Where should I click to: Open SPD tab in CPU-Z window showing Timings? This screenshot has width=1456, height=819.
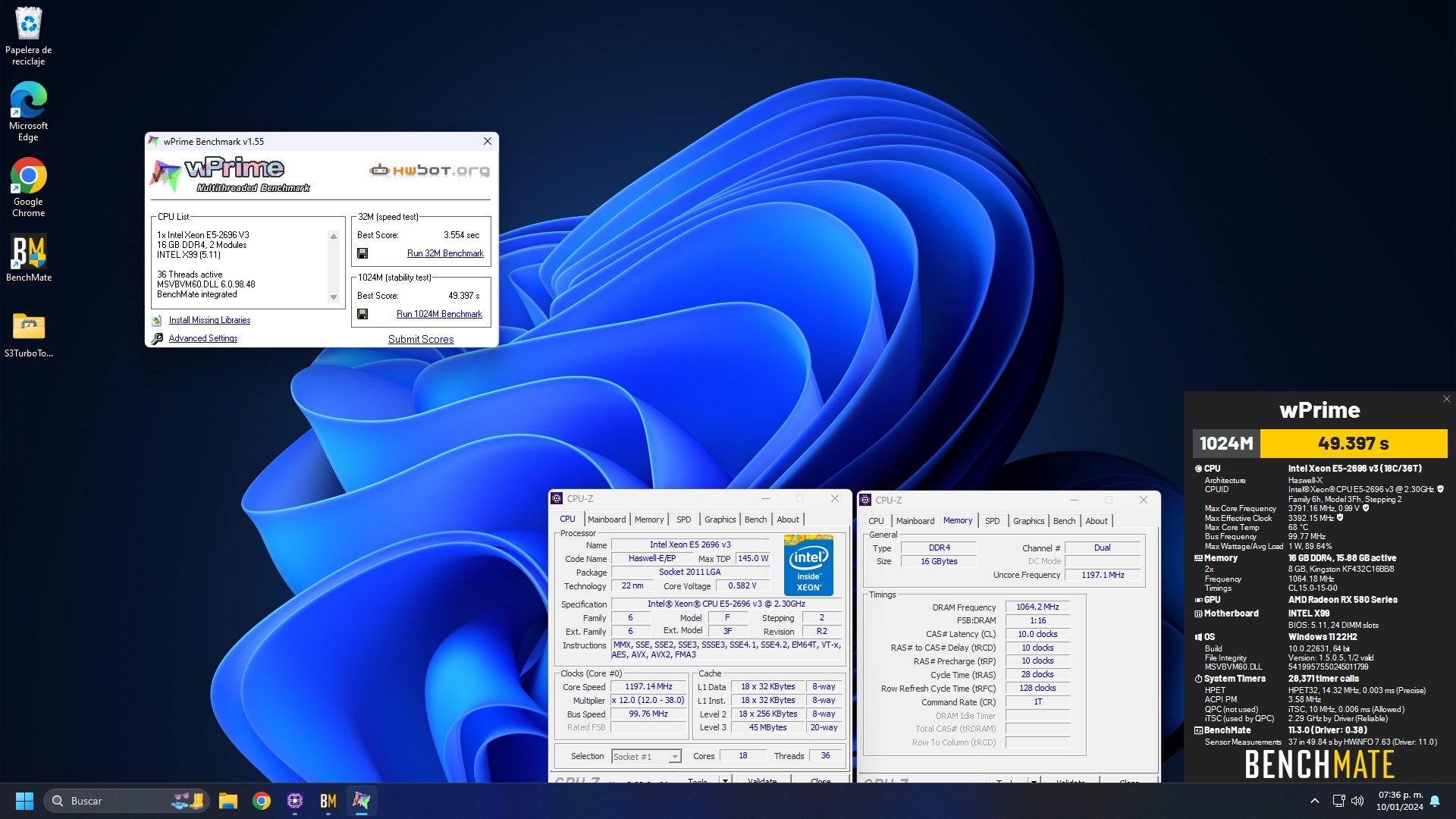click(x=993, y=521)
